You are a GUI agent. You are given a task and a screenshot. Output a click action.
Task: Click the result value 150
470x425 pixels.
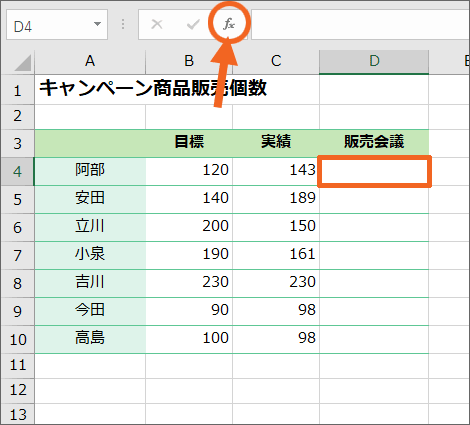coord(276,227)
